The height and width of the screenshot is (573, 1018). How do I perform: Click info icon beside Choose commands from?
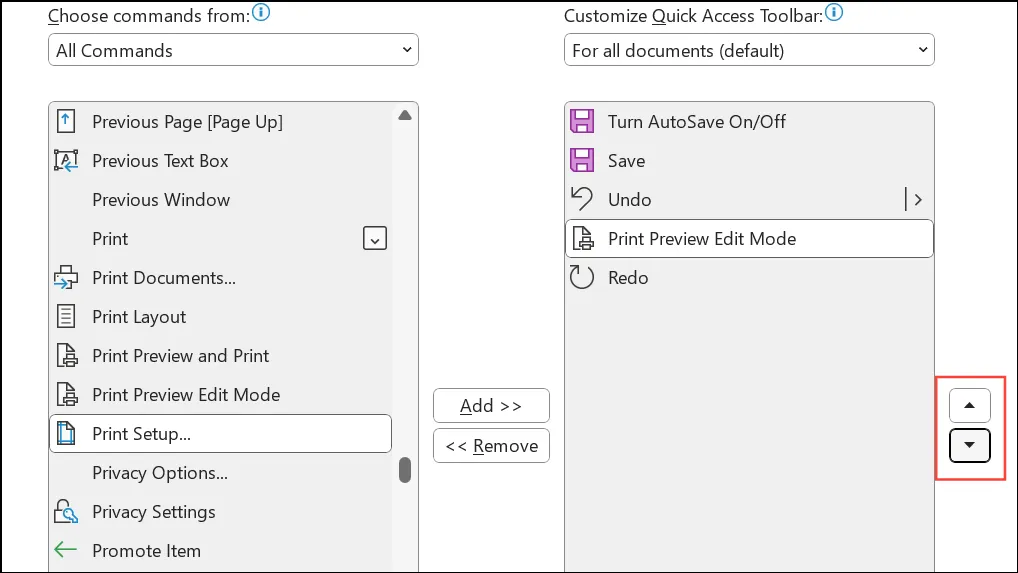[x=261, y=12]
